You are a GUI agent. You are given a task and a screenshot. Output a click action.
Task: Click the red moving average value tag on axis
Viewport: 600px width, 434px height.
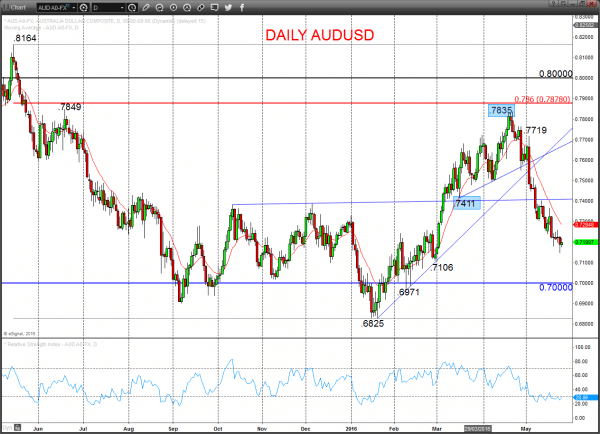[x=586, y=225]
